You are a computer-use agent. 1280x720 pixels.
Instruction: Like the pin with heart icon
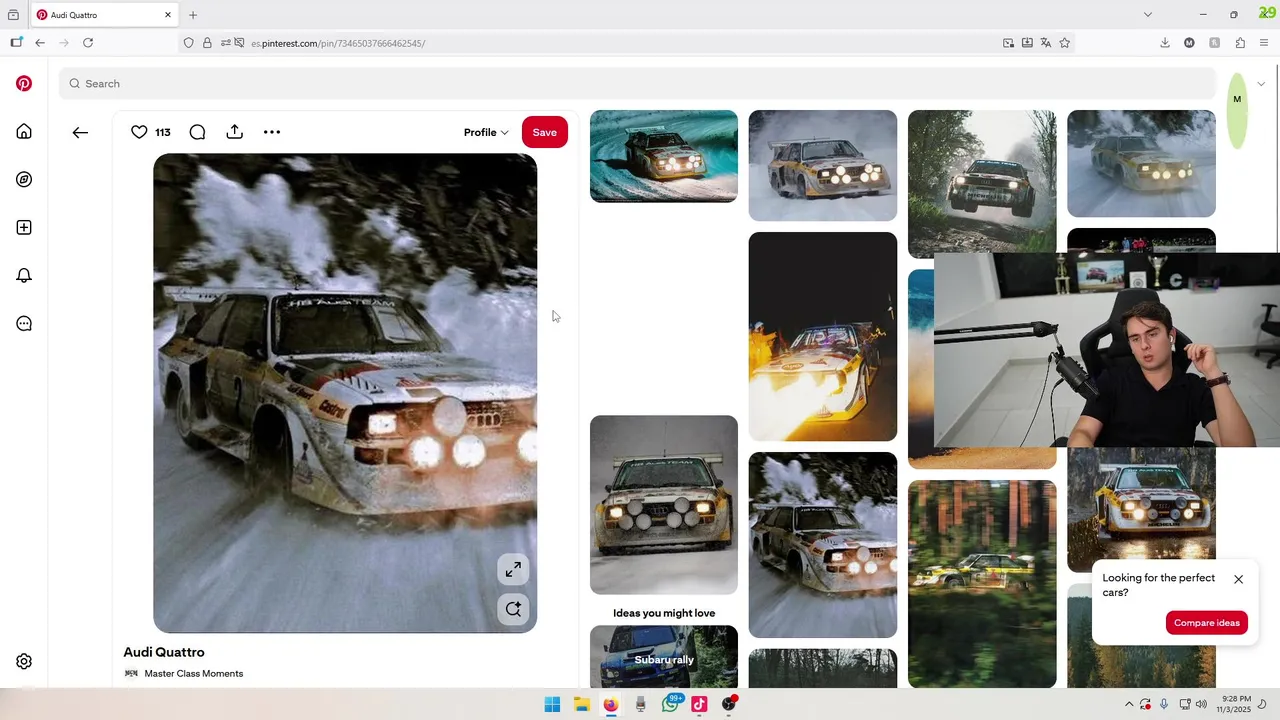139,132
